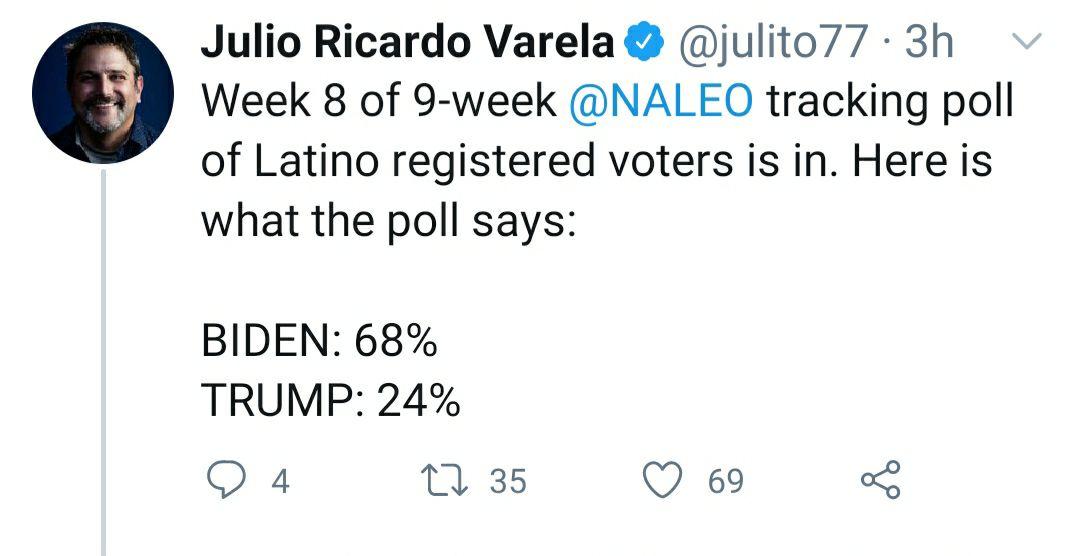This screenshot has height=556, width=1080.
Task: Click the retweet count 35
Action: (507, 482)
